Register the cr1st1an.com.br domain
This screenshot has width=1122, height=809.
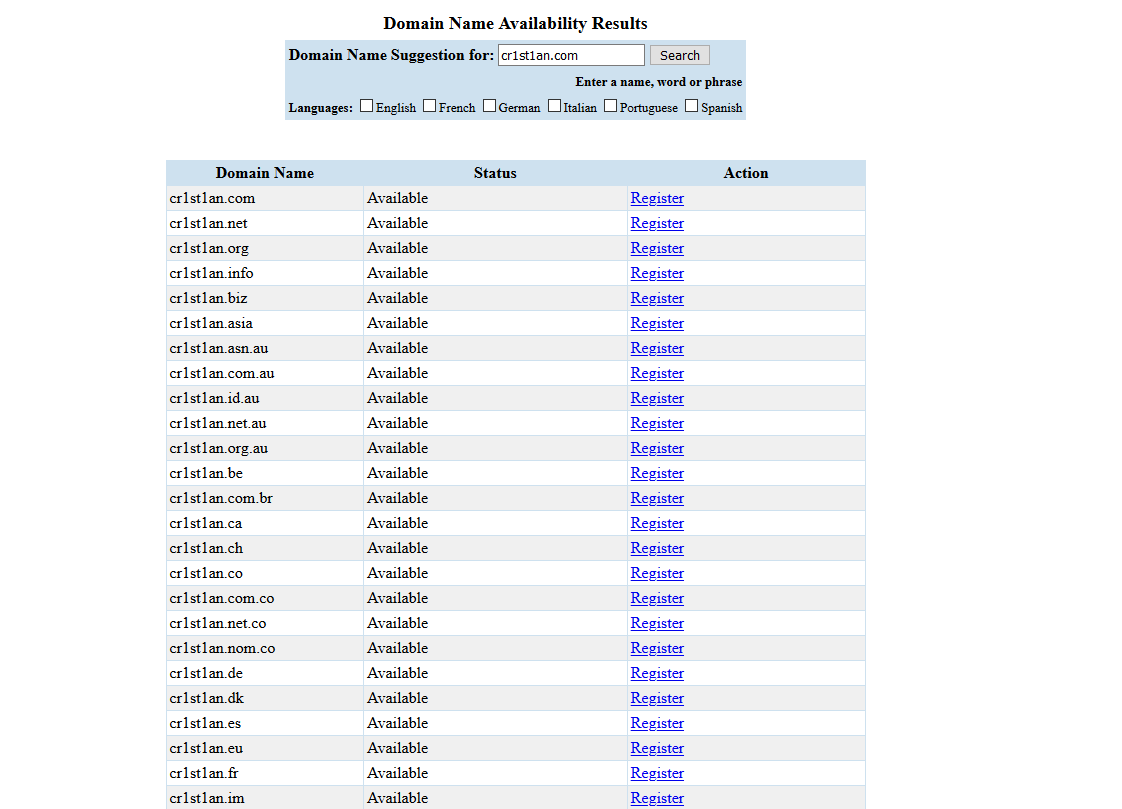[657, 499]
